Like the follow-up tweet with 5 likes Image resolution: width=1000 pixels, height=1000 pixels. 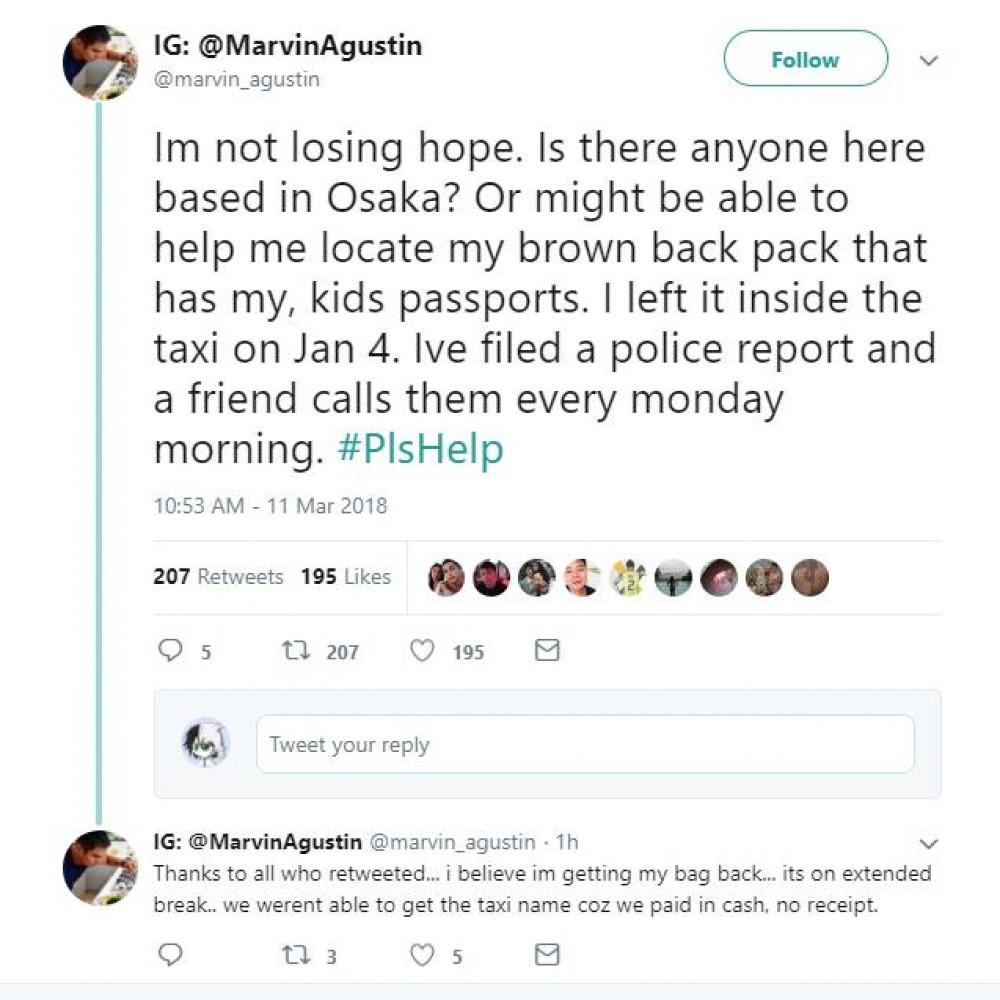pos(423,955)
